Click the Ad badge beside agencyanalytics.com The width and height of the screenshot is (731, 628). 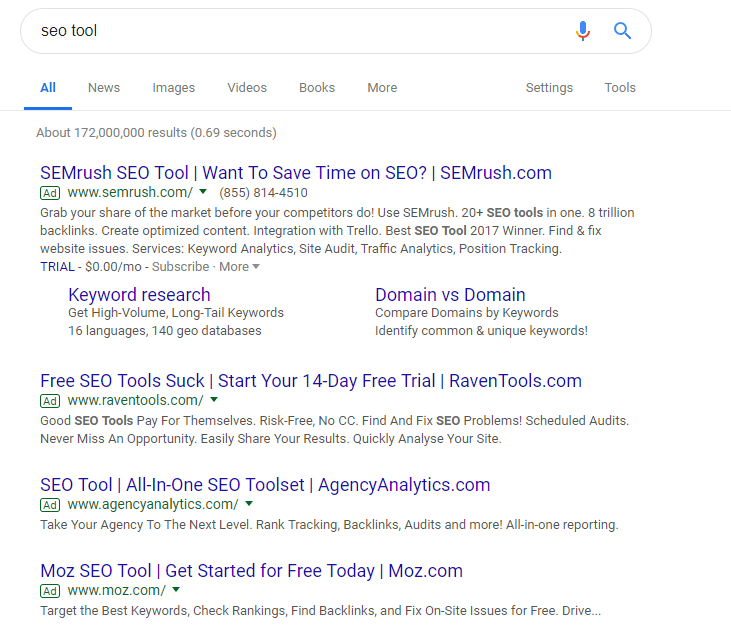[x=50, y=505]
